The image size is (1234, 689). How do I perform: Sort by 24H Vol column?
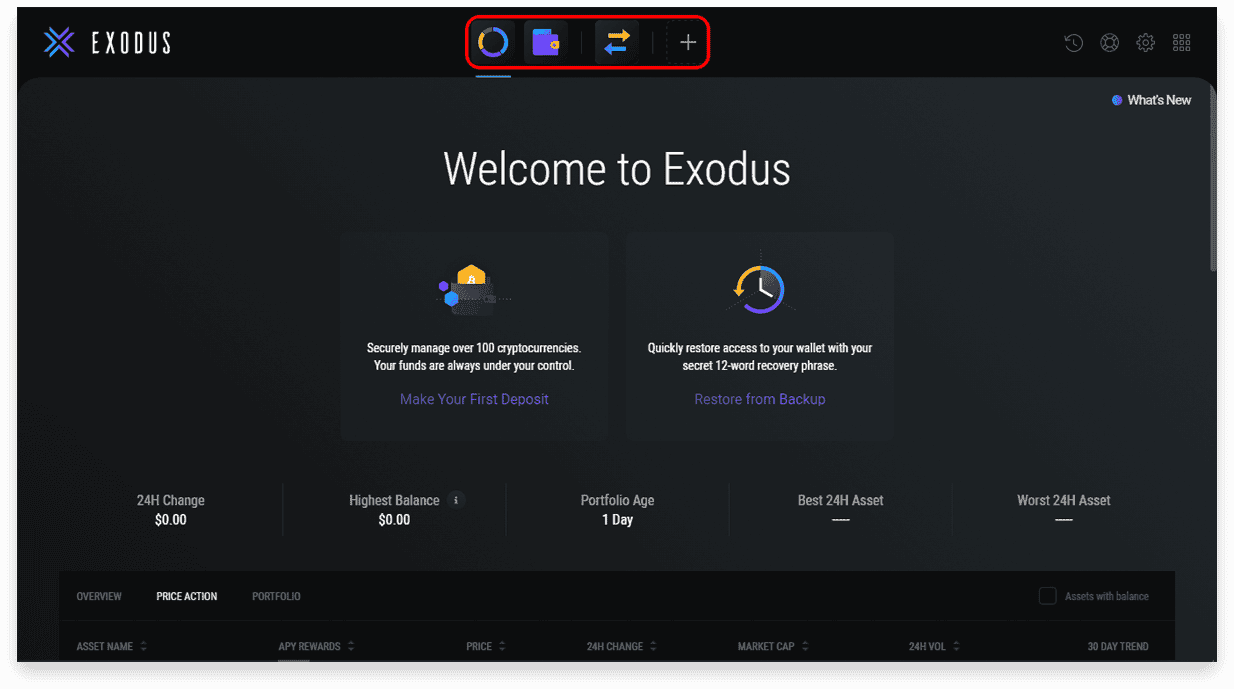tap(933, 646)
